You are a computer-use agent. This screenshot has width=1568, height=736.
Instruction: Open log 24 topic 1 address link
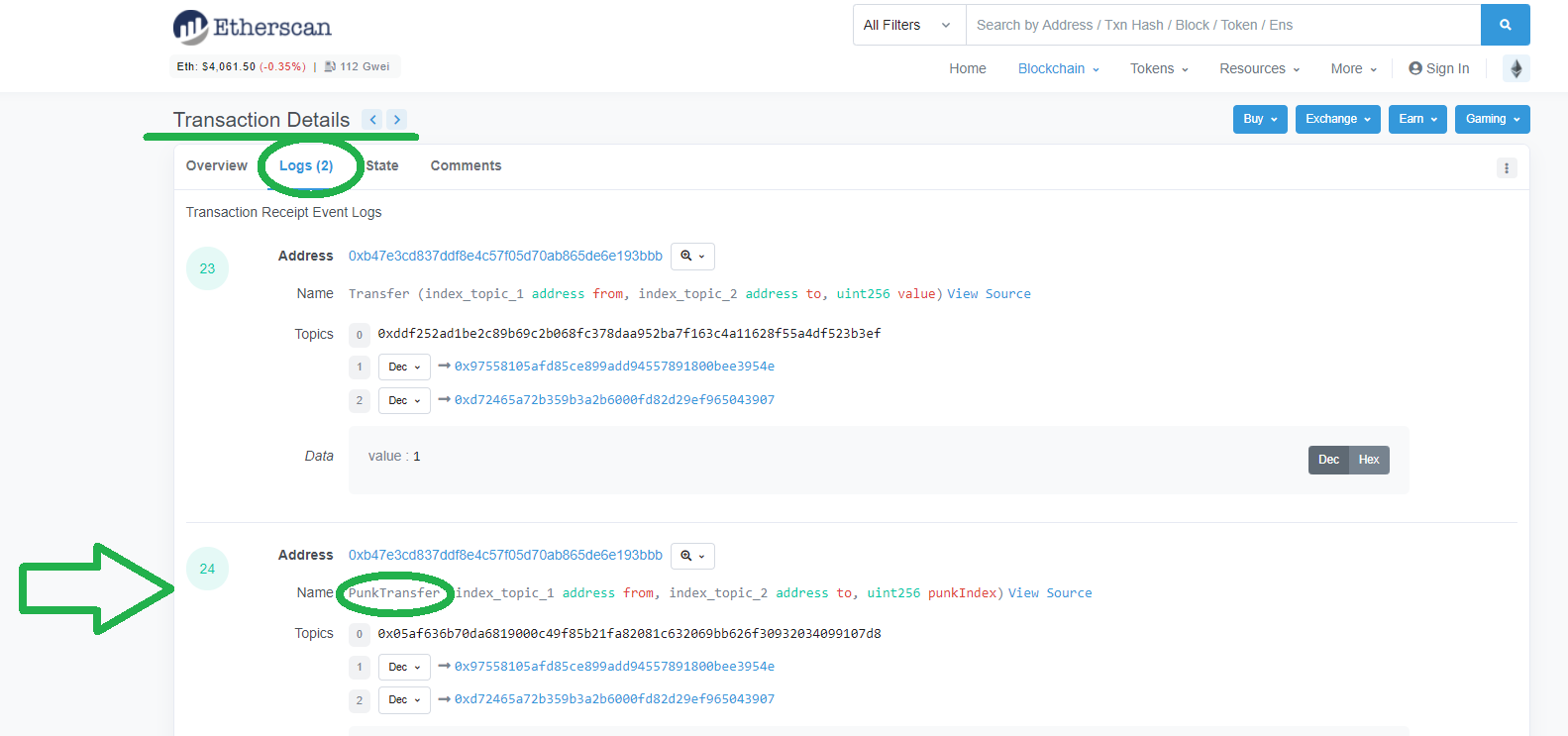pyautogui.click(x=614, y=667)
